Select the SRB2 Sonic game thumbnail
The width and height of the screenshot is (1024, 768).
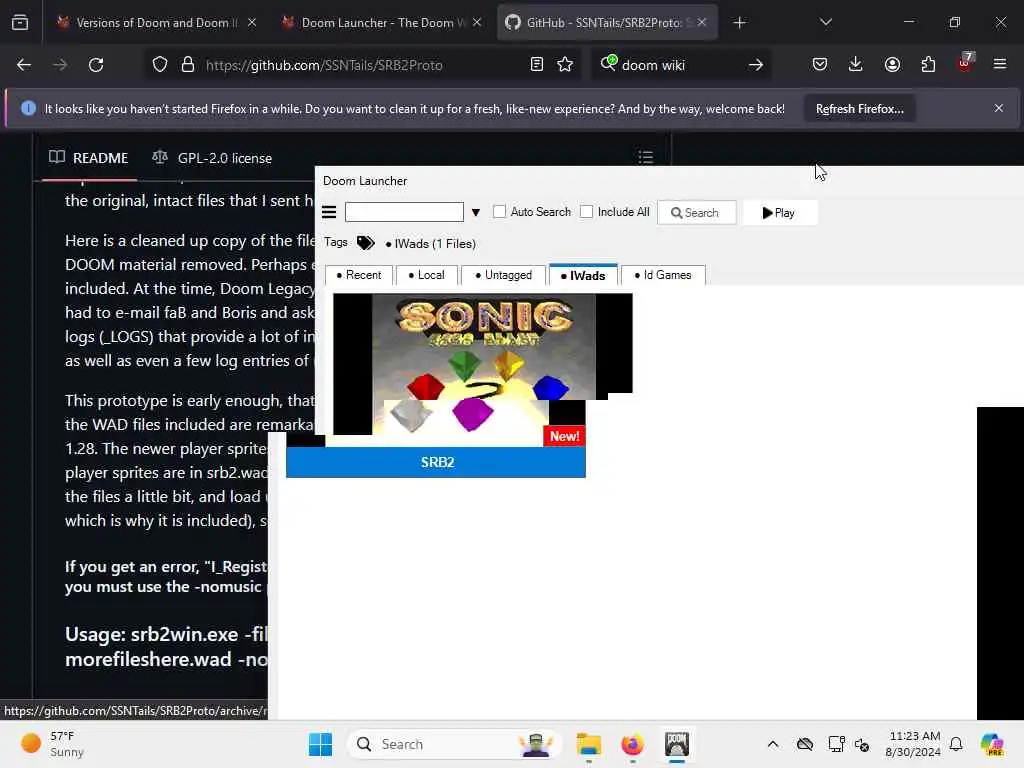(459, 369)
